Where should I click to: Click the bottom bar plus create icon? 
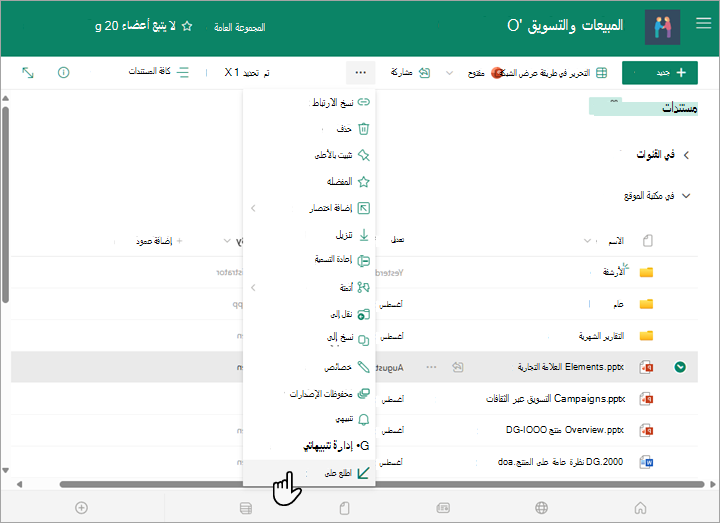81,508
